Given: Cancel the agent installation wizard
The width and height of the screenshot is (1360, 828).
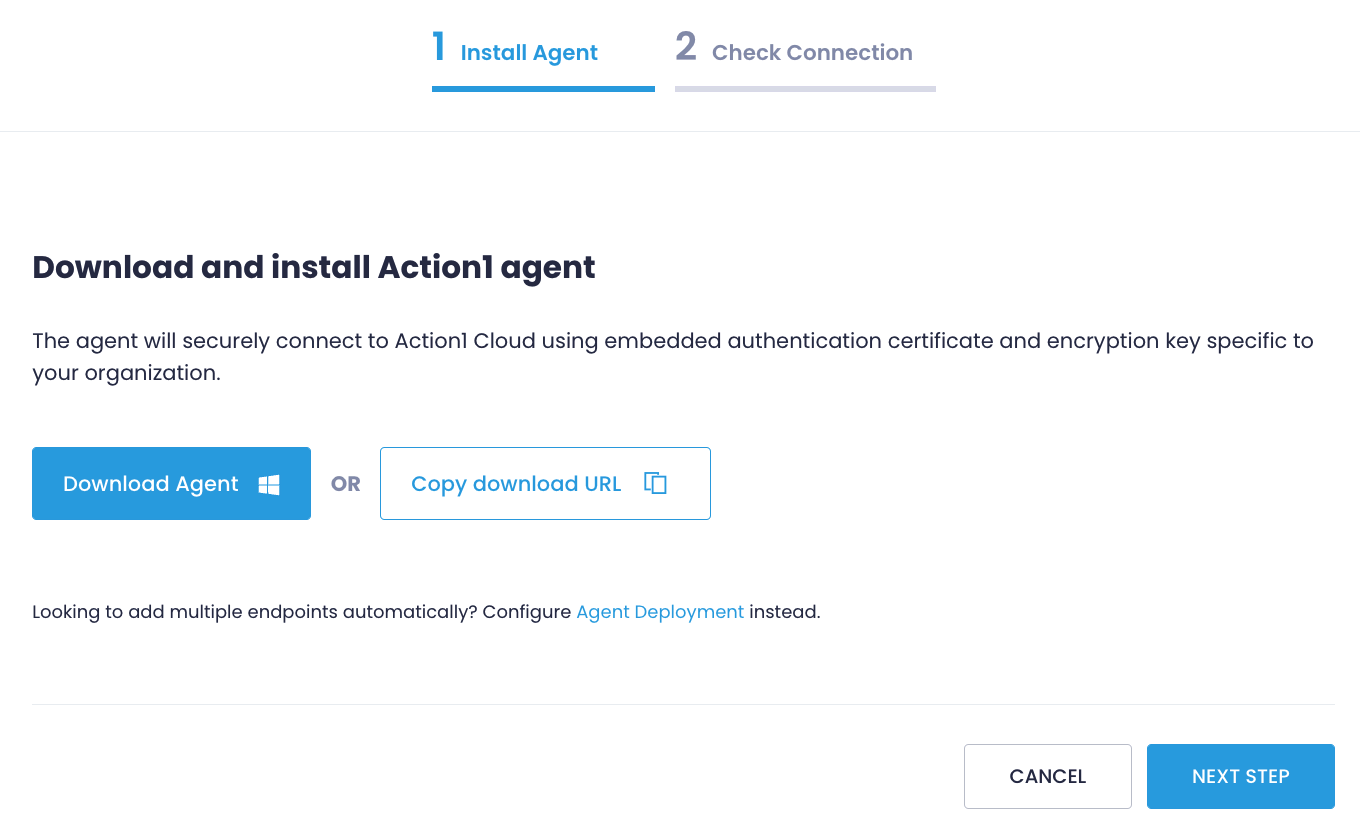Looking at the screenshot, I should pos(1048,776).
